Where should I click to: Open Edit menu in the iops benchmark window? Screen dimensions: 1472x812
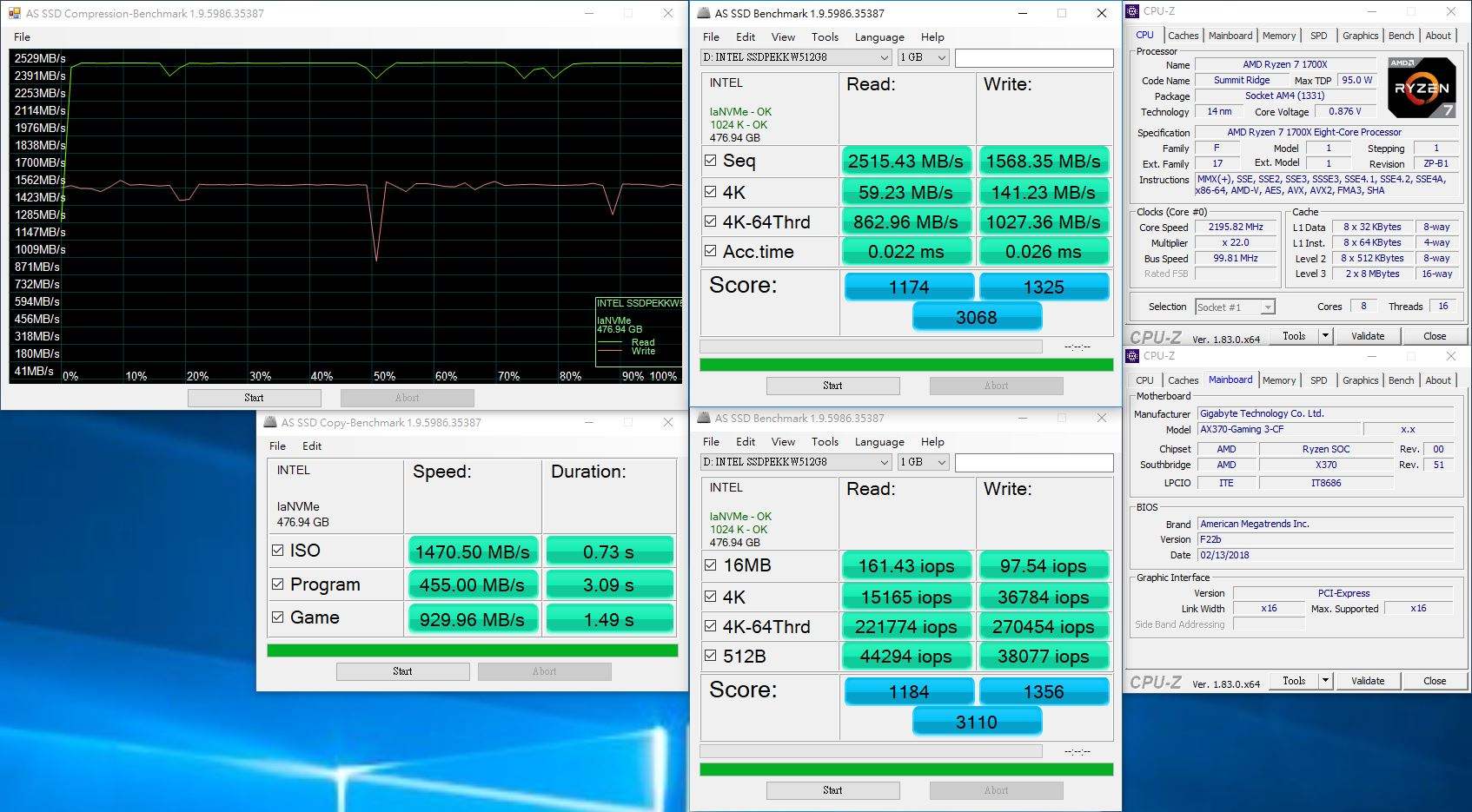tap(746, 442)
